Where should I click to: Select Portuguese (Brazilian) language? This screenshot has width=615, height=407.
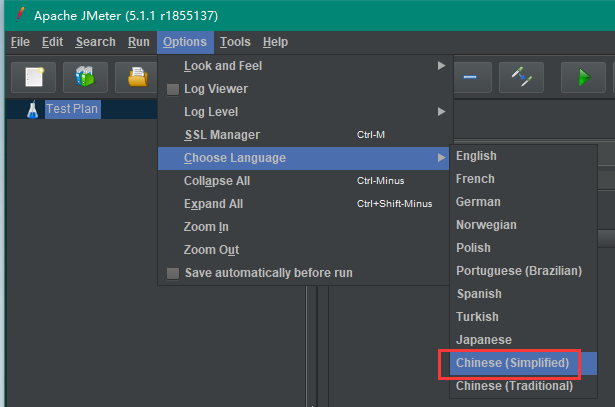[x=523, y=271]
